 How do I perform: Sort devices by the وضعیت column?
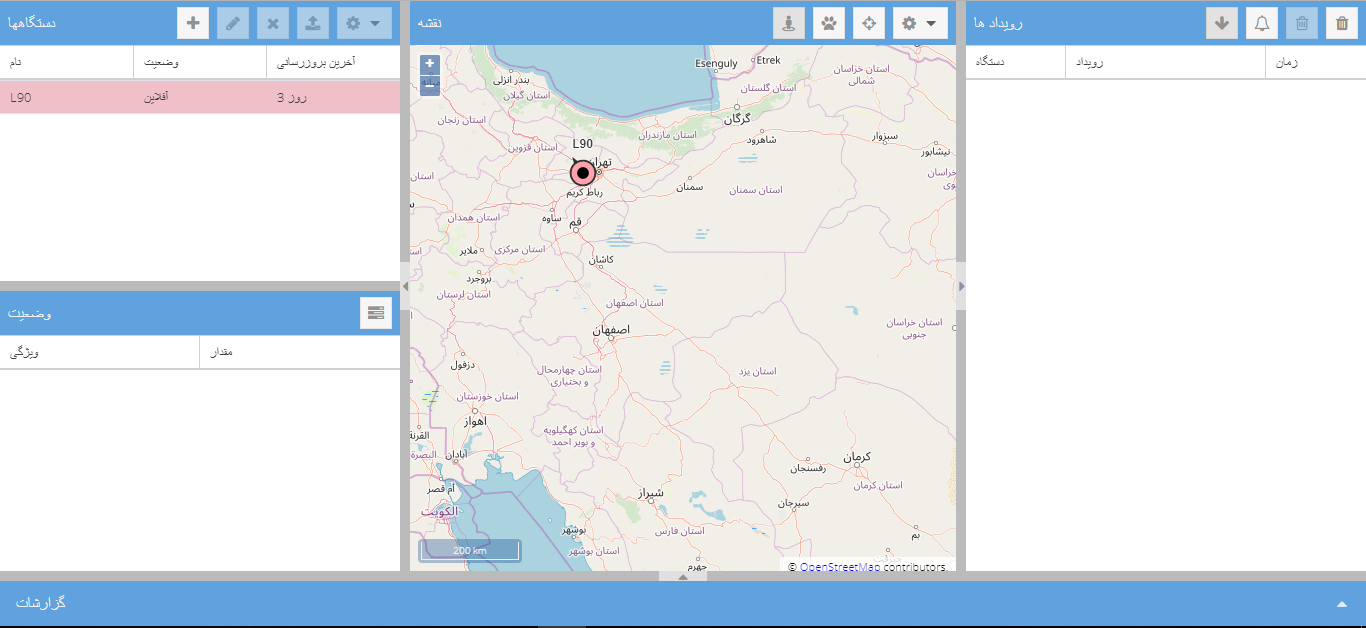(x=200, y=62)
